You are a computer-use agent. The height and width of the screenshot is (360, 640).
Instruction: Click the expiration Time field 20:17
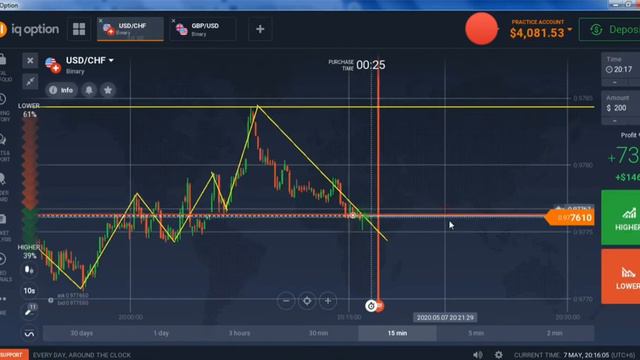pyautogui.click(x=620, y=65)
